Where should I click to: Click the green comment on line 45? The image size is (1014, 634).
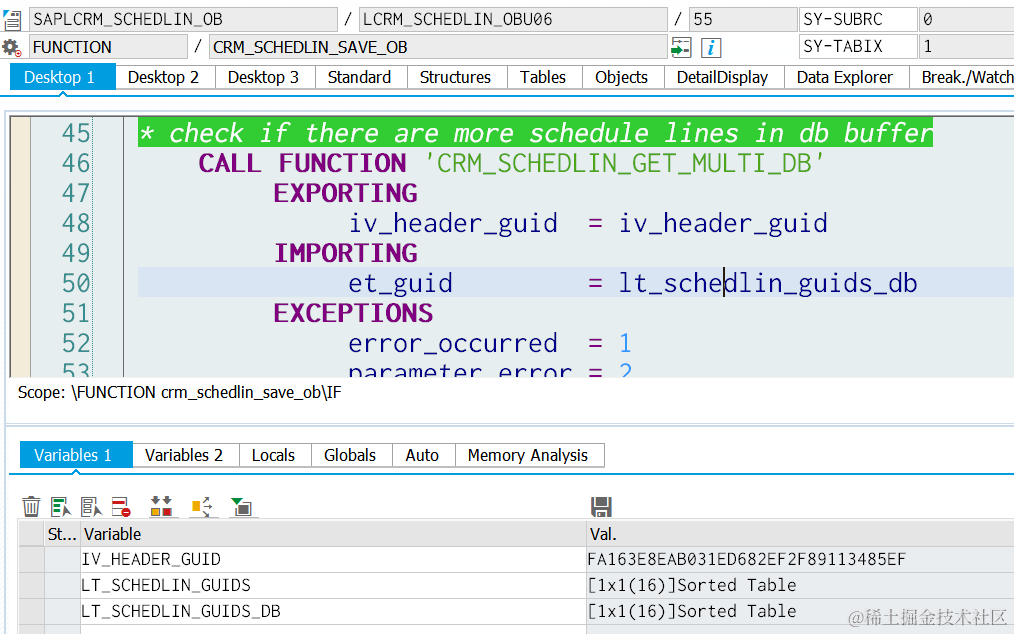pyautogui.click(x=535, y=133)
